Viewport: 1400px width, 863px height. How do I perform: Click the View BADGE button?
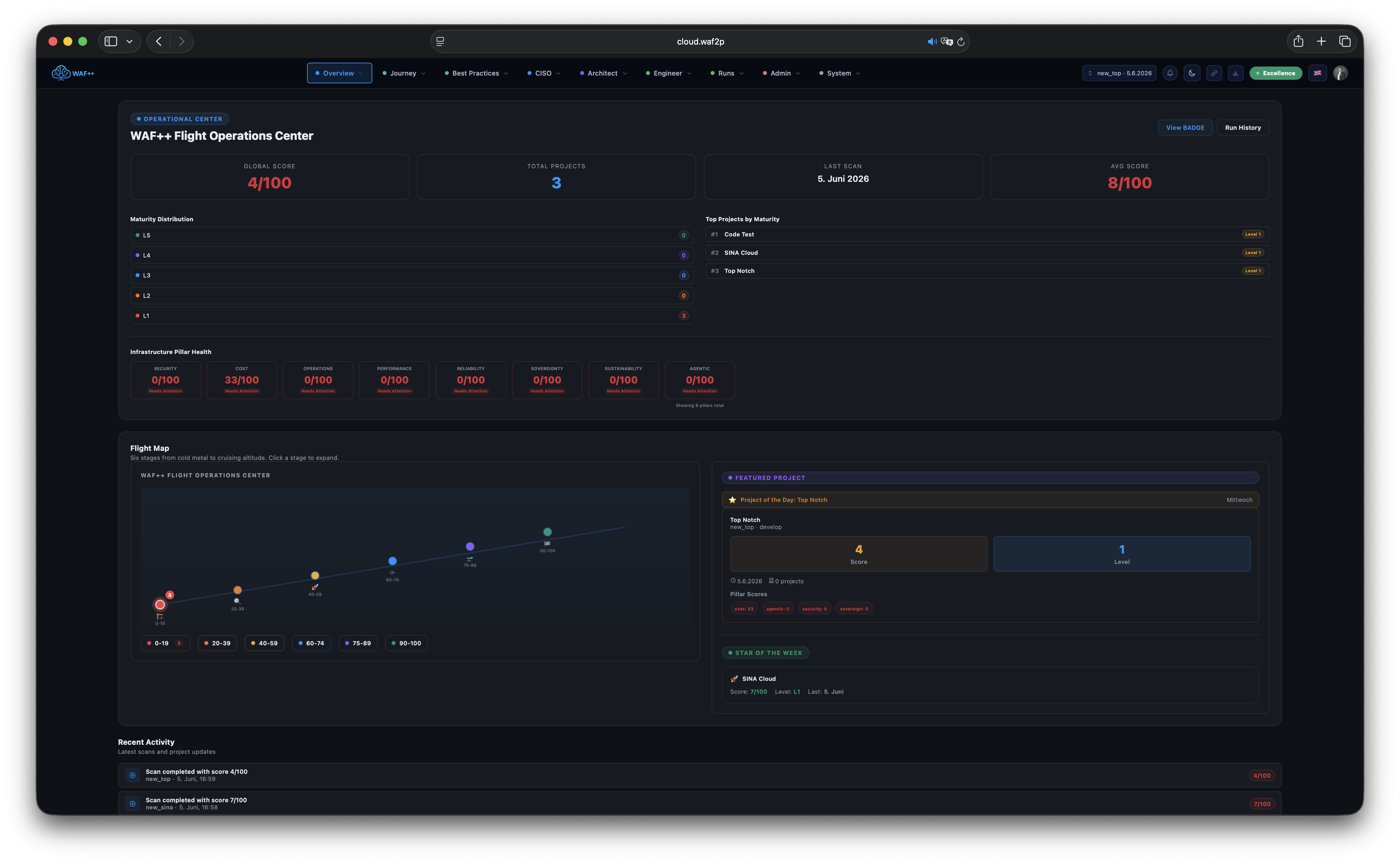tap(1185, 128)
